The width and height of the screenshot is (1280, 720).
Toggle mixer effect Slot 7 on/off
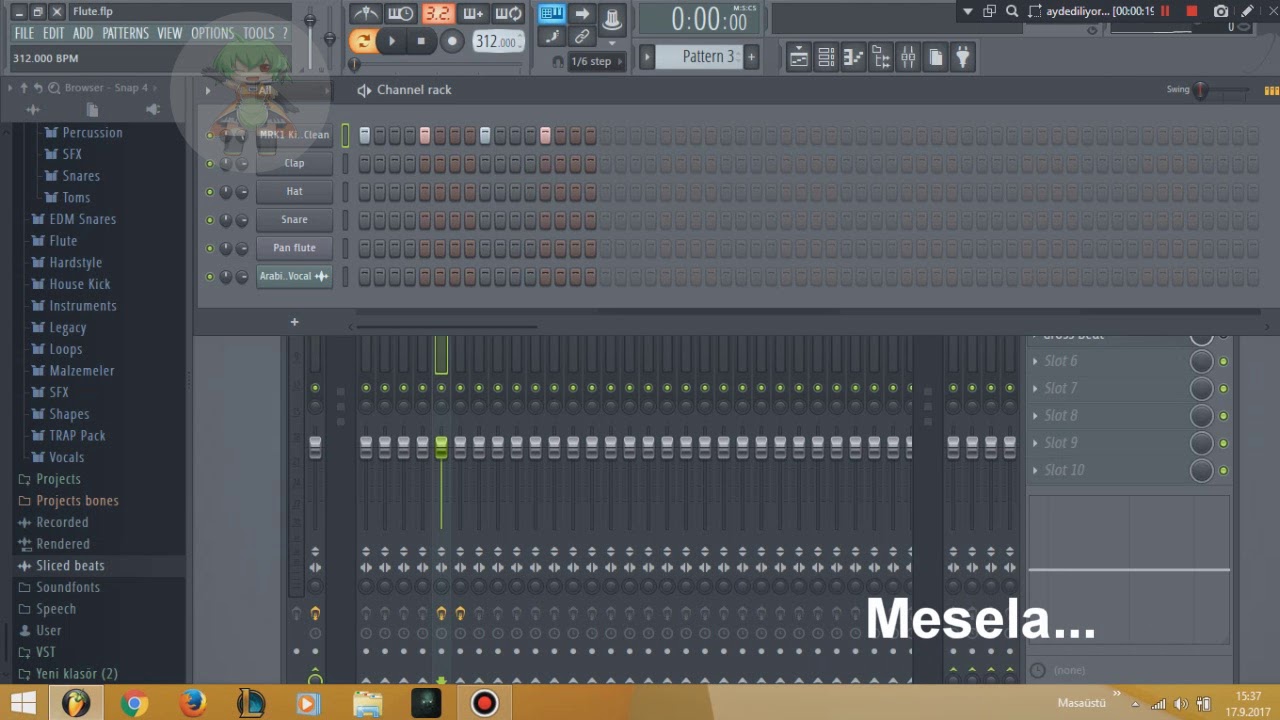tap(1223, 388)
